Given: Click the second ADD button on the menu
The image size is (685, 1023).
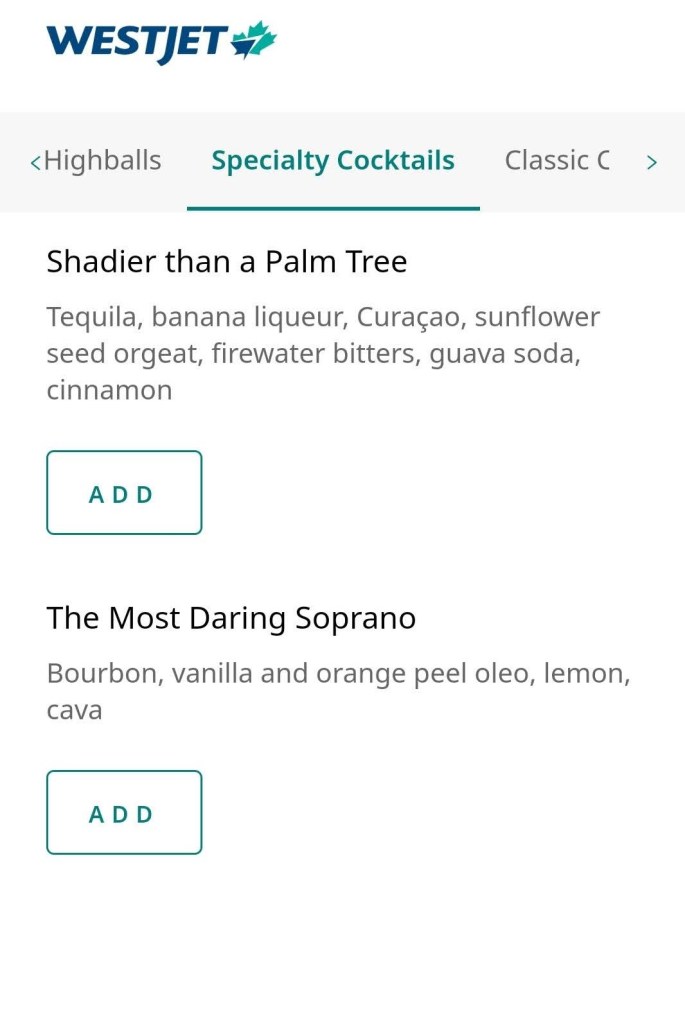Looking at the screenshot, I should 124,813.
